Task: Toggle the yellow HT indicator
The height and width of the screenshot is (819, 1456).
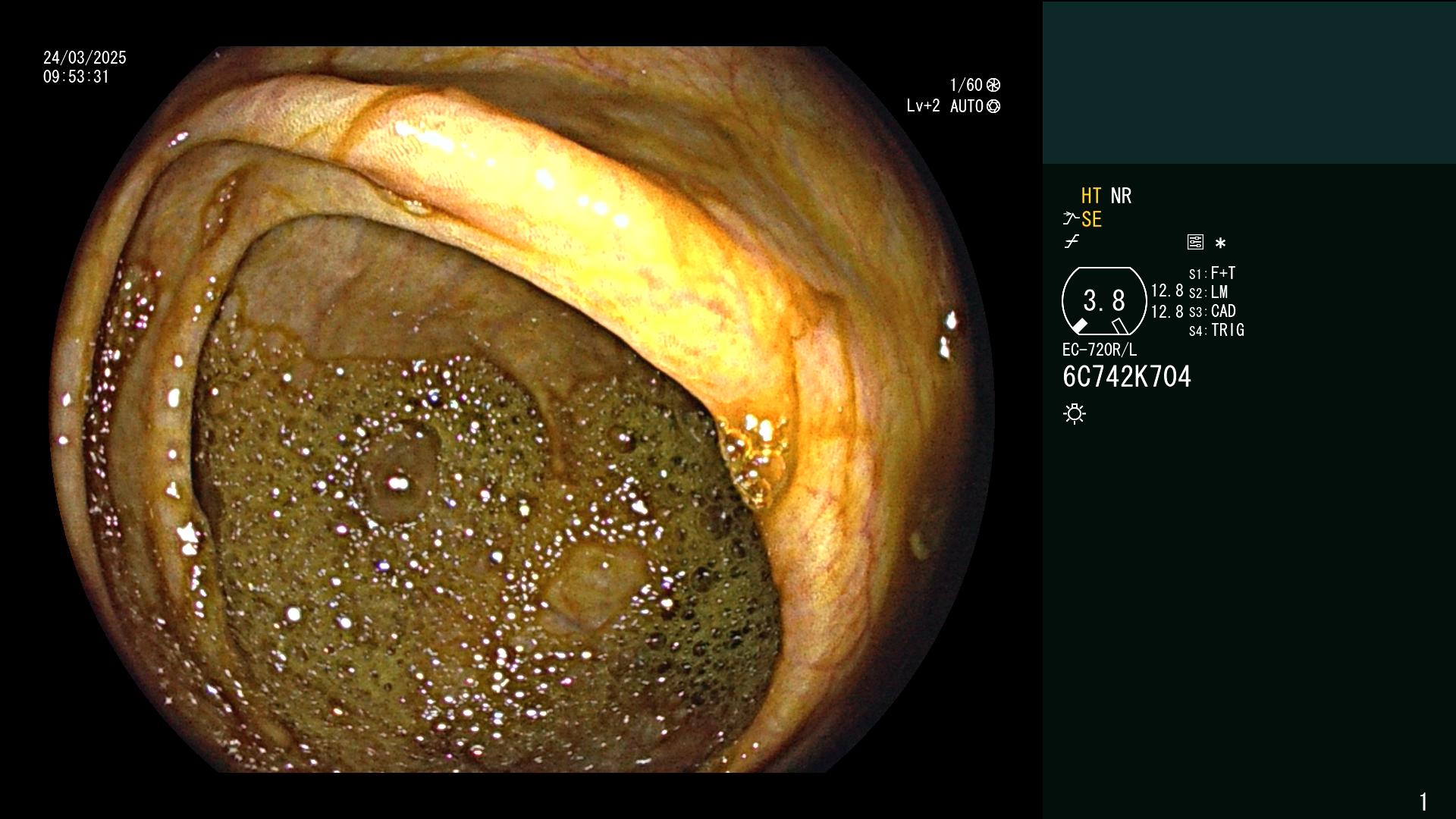Action: pyautogui.click(x=1090, y=196)
